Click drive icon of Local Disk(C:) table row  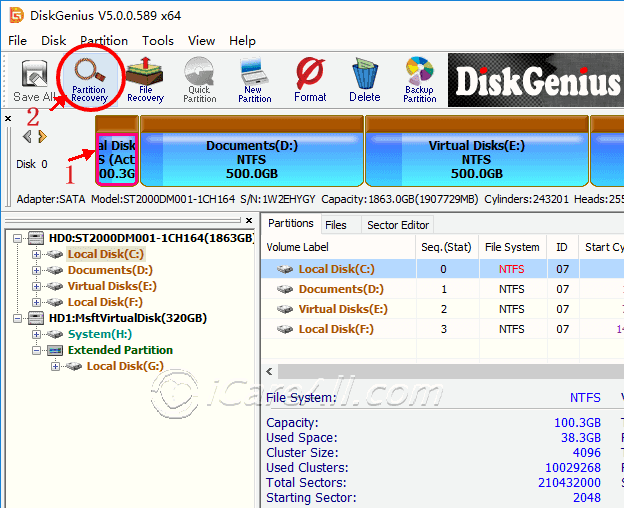(285, 269)
